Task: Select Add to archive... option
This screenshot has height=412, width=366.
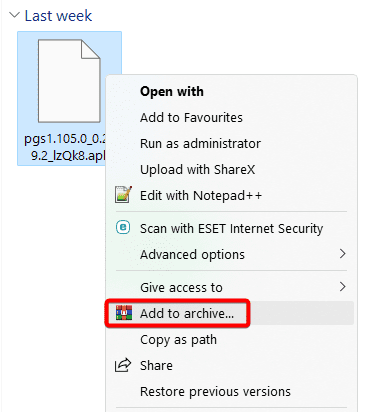Action: pyautogui.click(x=187, y=313)
